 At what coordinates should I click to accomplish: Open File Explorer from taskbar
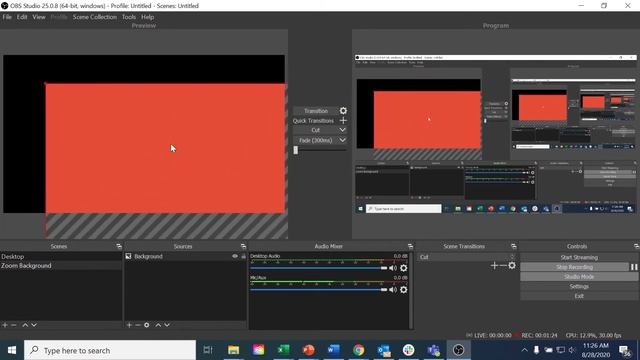tap(233, 350)
